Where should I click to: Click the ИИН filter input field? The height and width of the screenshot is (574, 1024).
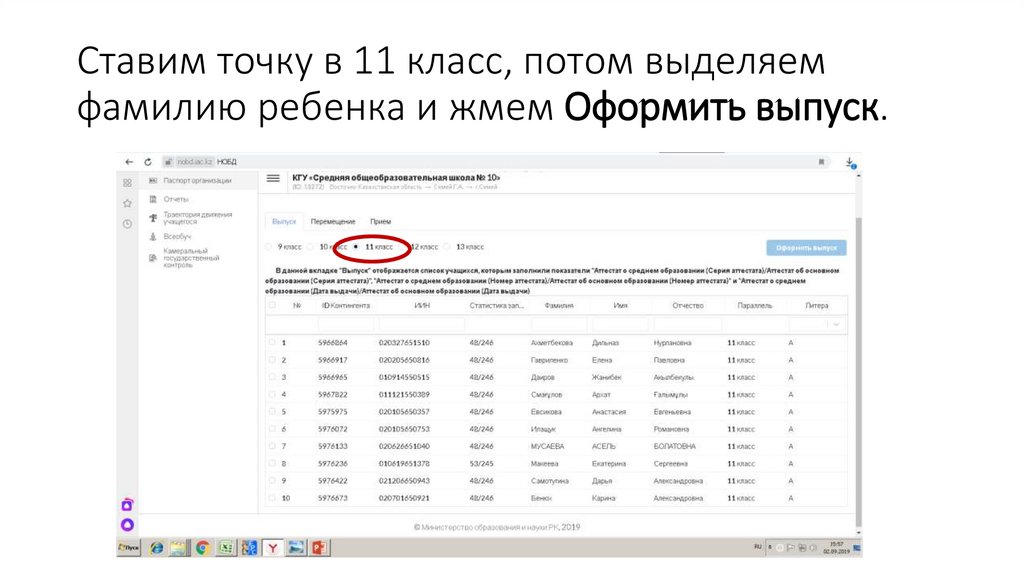(x=422, y=324)
